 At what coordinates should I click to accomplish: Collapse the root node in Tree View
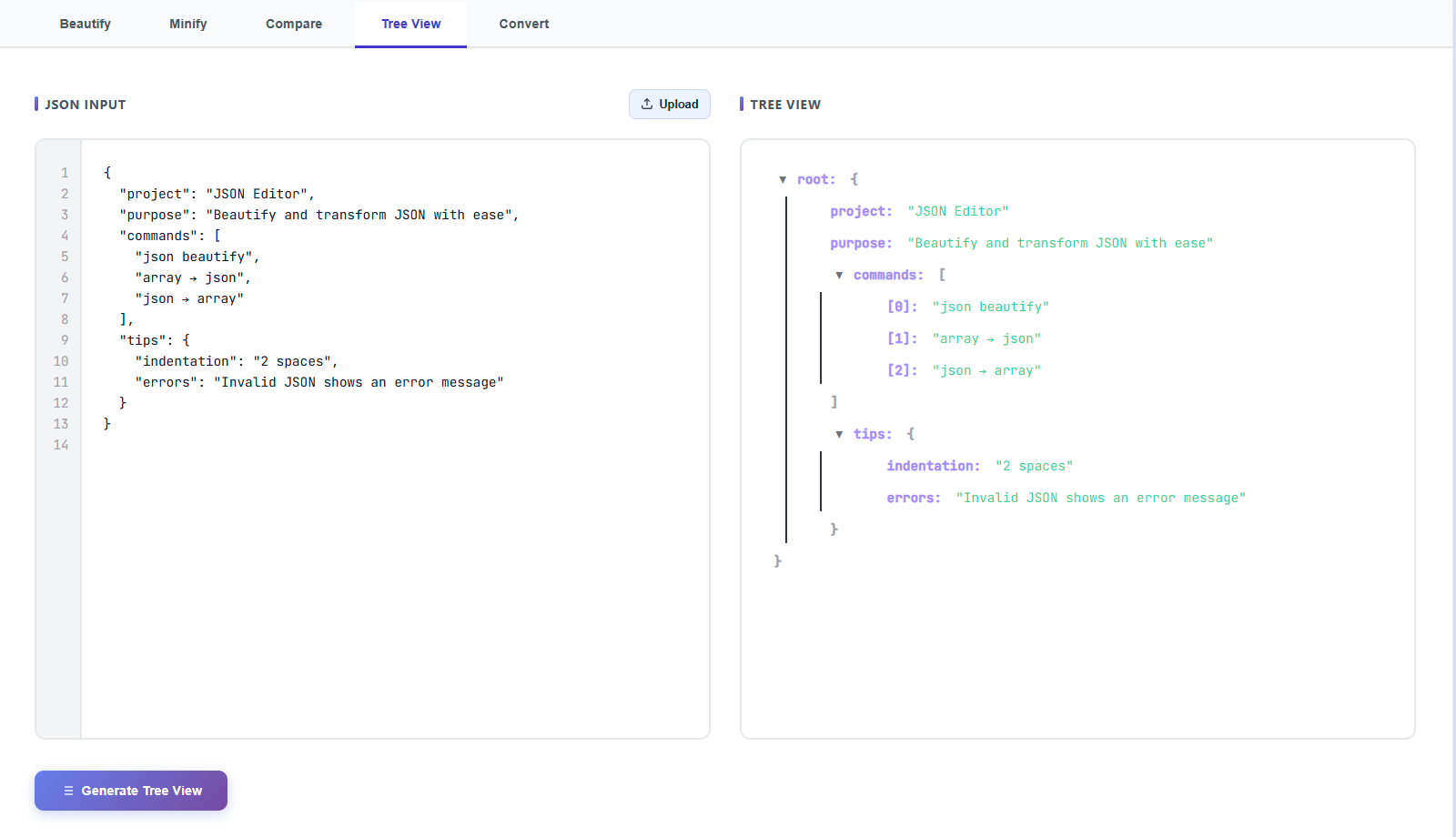pyautogui.click(x=784, y=179)
